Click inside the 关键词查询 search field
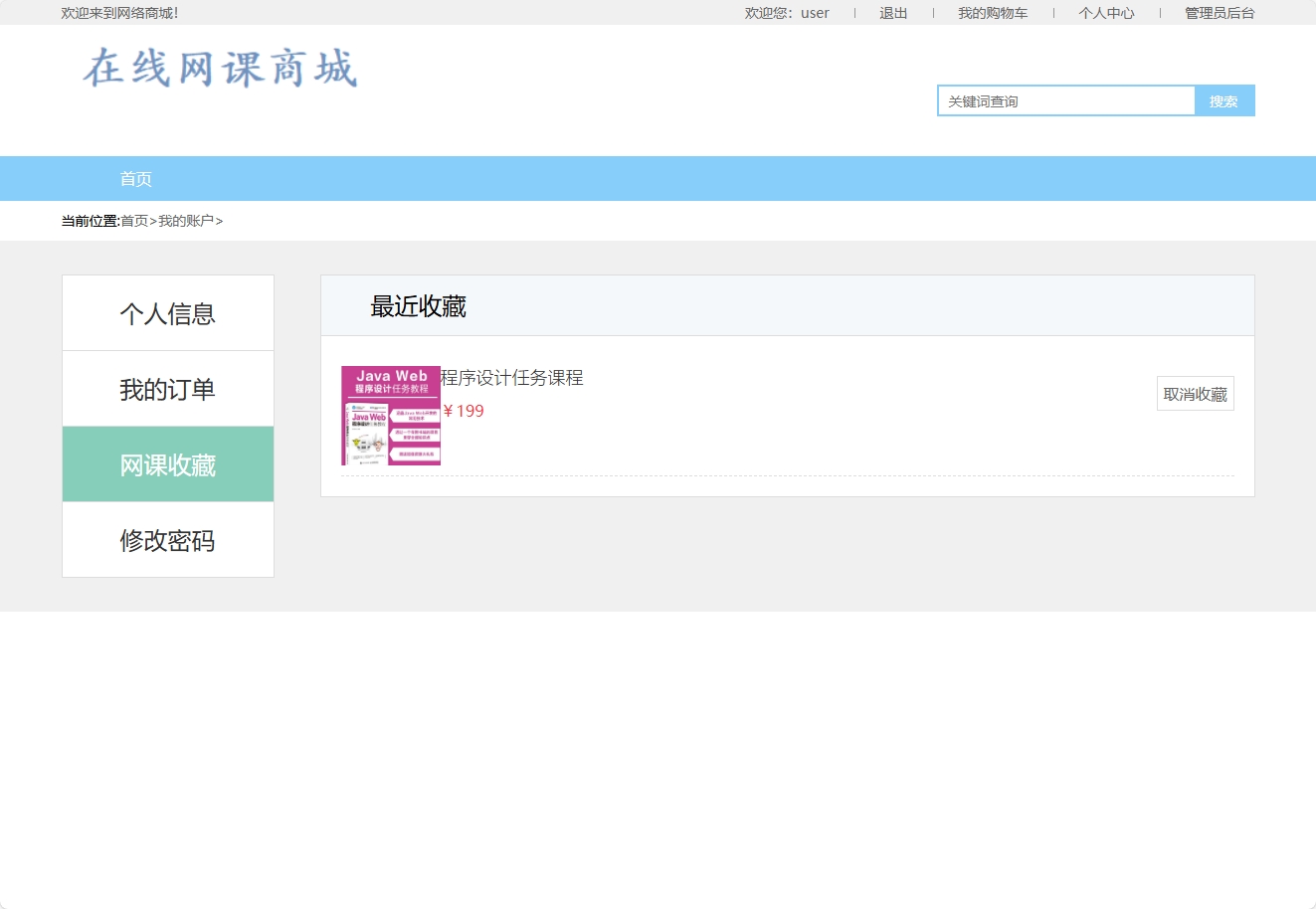The image size is (1316, 909). point(1064,100)
